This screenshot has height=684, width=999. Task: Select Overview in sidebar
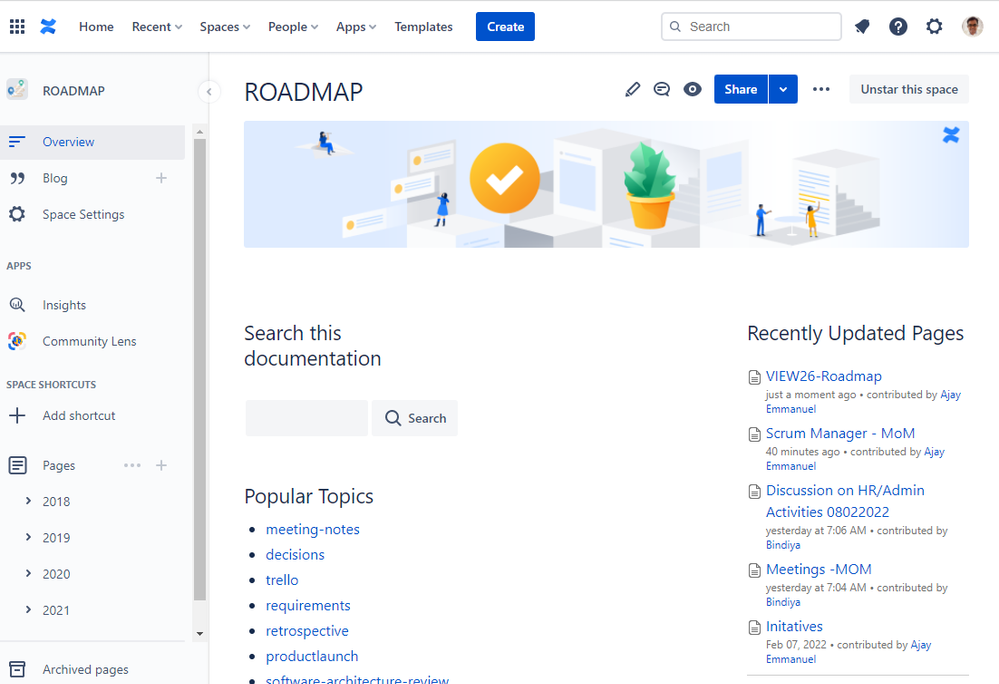[92, 142]
